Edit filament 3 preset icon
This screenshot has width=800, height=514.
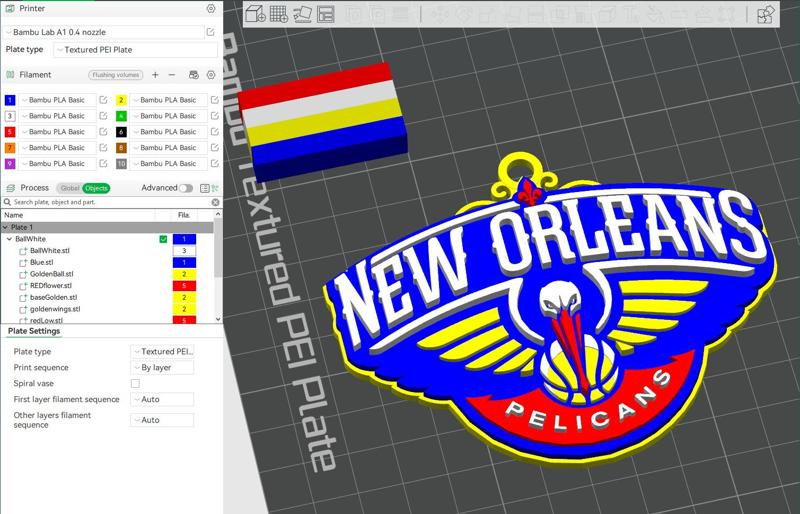click(104, 116)
